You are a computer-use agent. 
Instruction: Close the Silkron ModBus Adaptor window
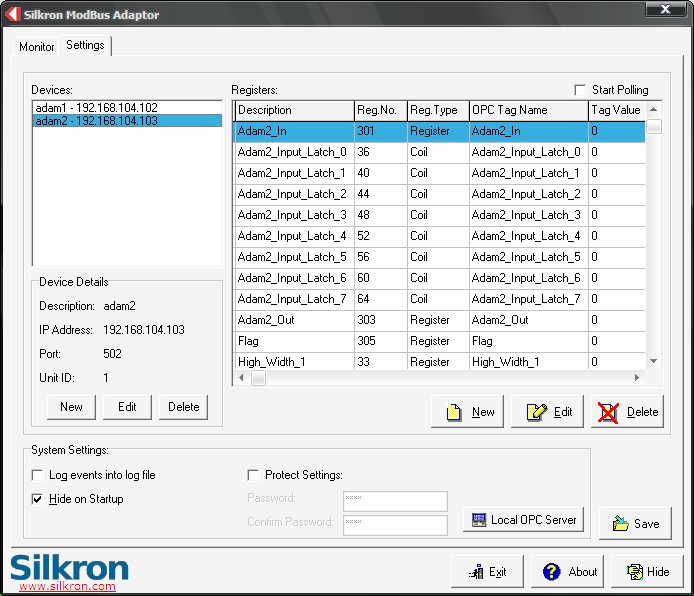[665, 9]
